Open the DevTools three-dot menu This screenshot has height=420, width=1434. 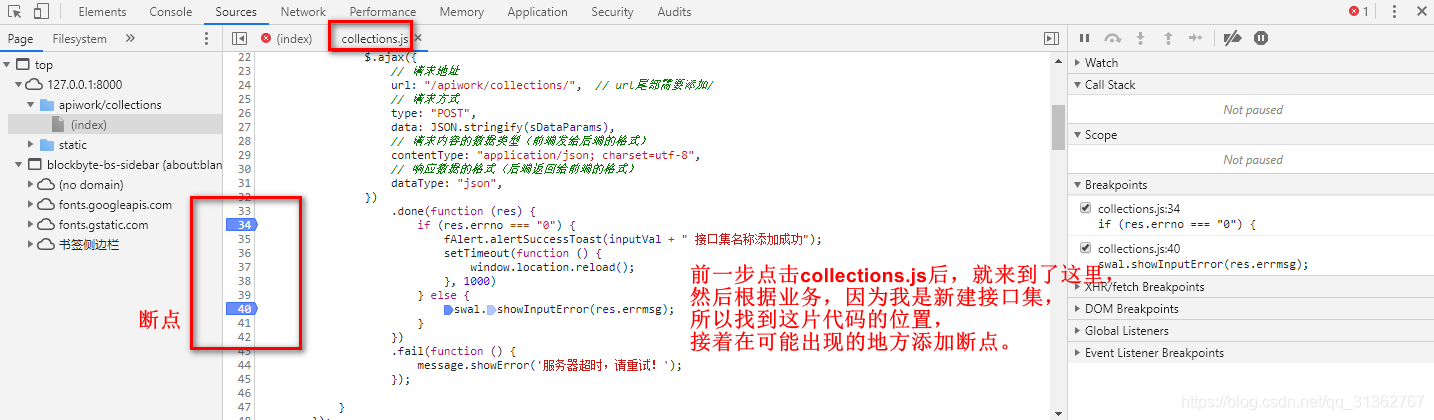point(1421,12)
